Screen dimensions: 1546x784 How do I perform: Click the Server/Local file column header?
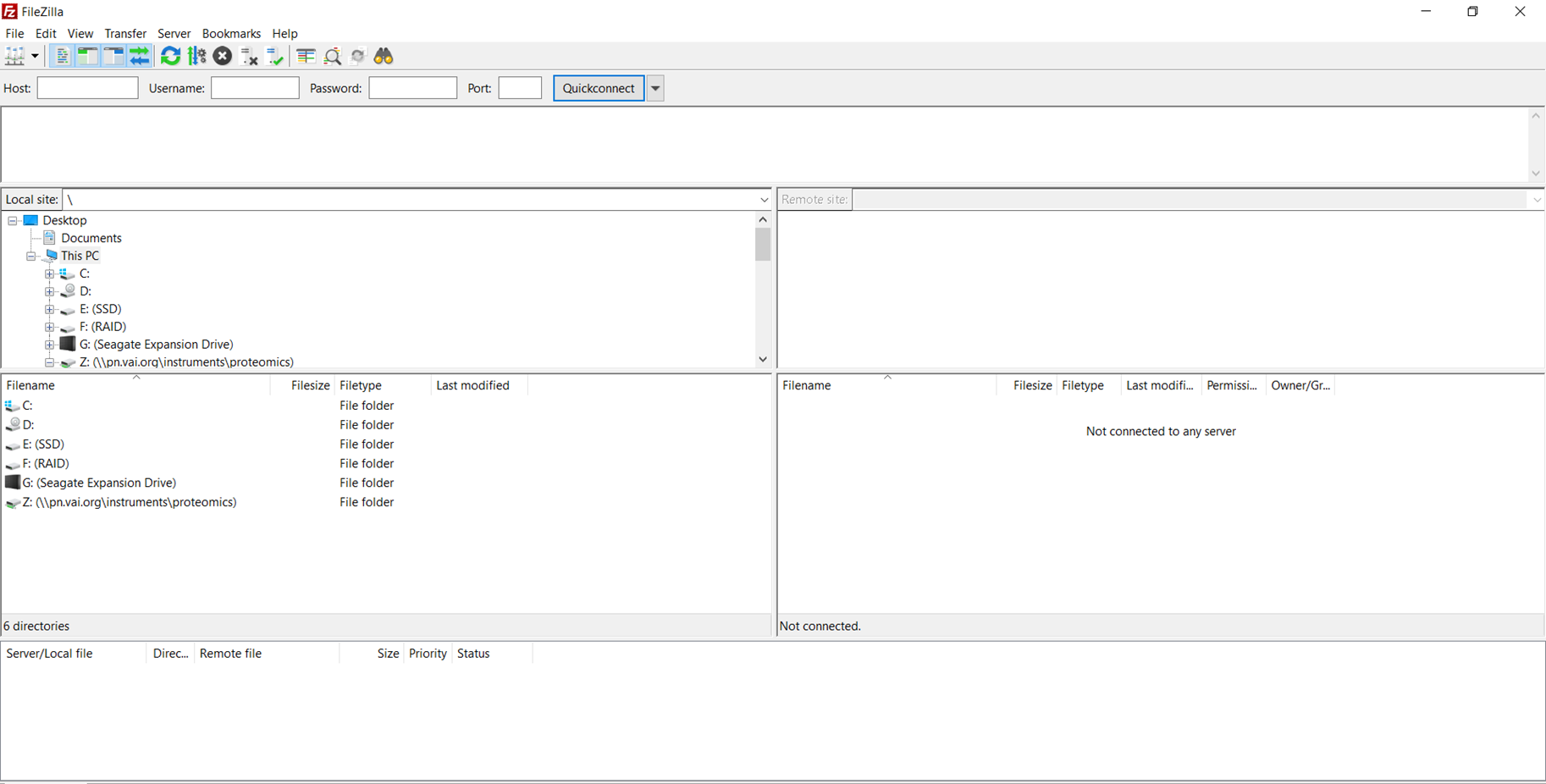(x=74, y=654)
